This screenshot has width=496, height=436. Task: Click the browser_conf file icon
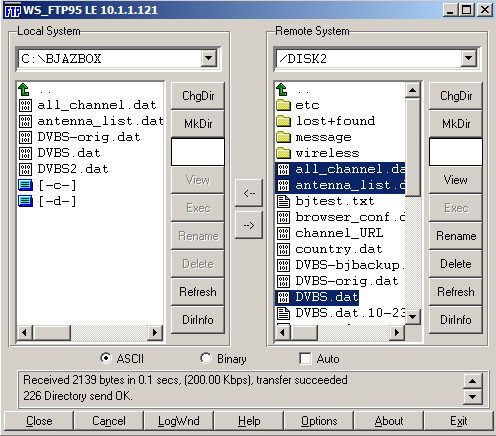[x=283, y=217]
